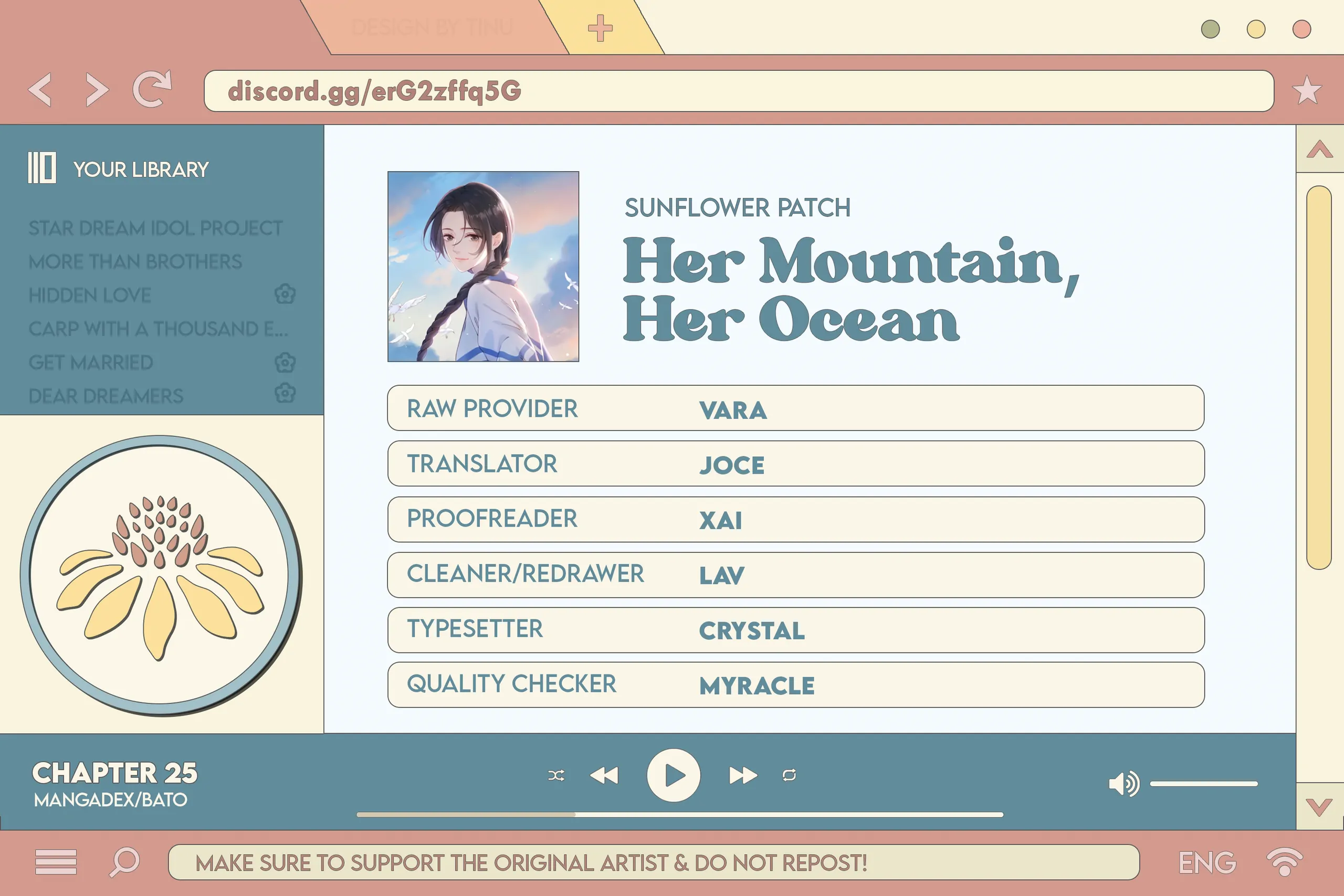Bookmark page with the star icon

pyautogui.click(x=1306, y=90)
